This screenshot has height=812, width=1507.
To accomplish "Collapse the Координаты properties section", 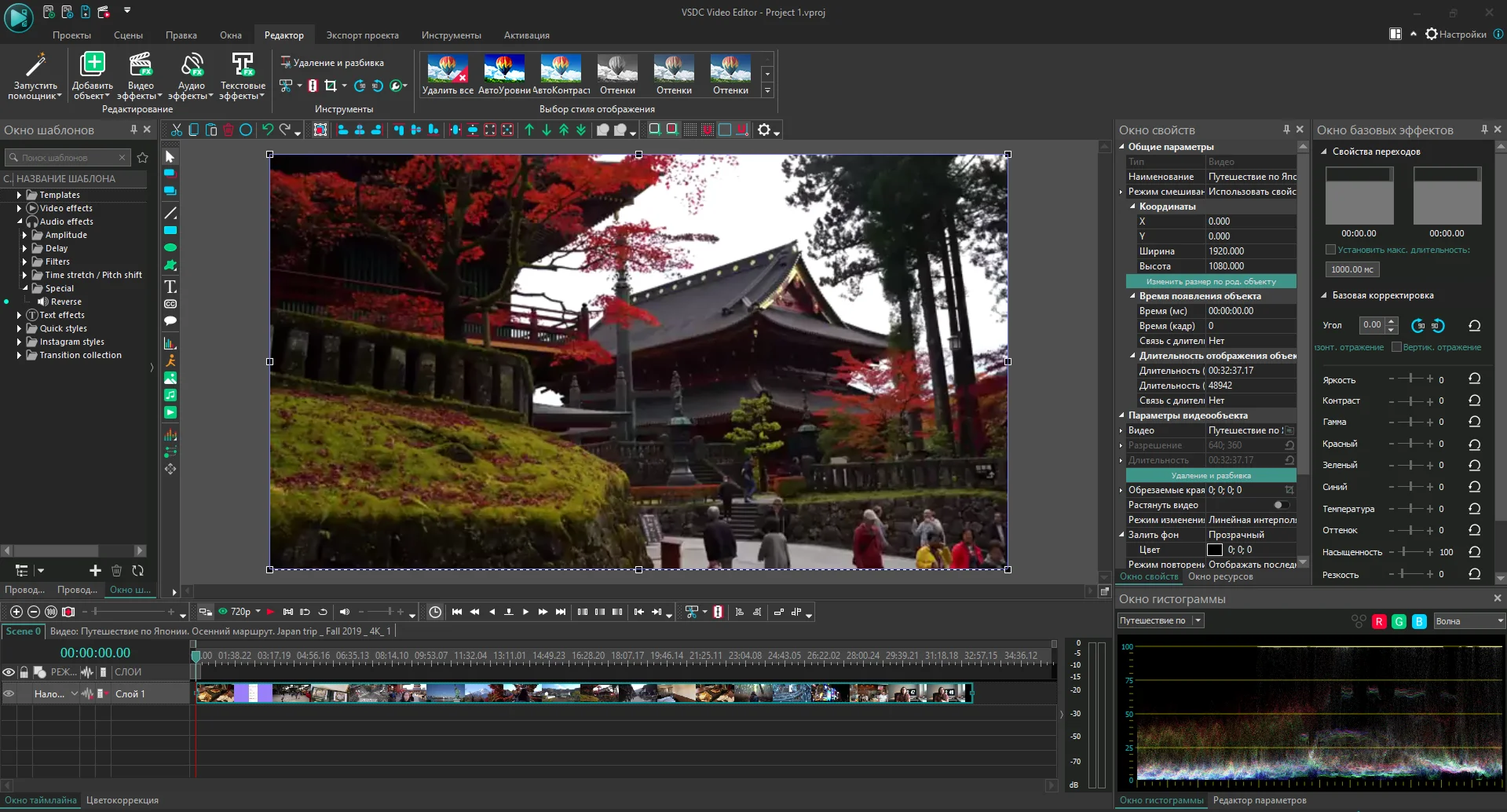I will tap(1132, 207).
